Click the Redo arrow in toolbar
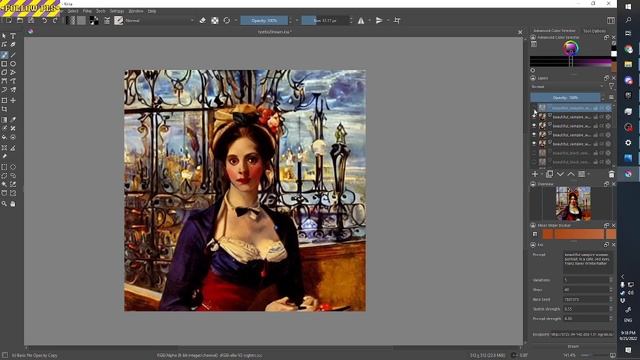The width and height of the screenshot is (640, 360). coord(55,20)
